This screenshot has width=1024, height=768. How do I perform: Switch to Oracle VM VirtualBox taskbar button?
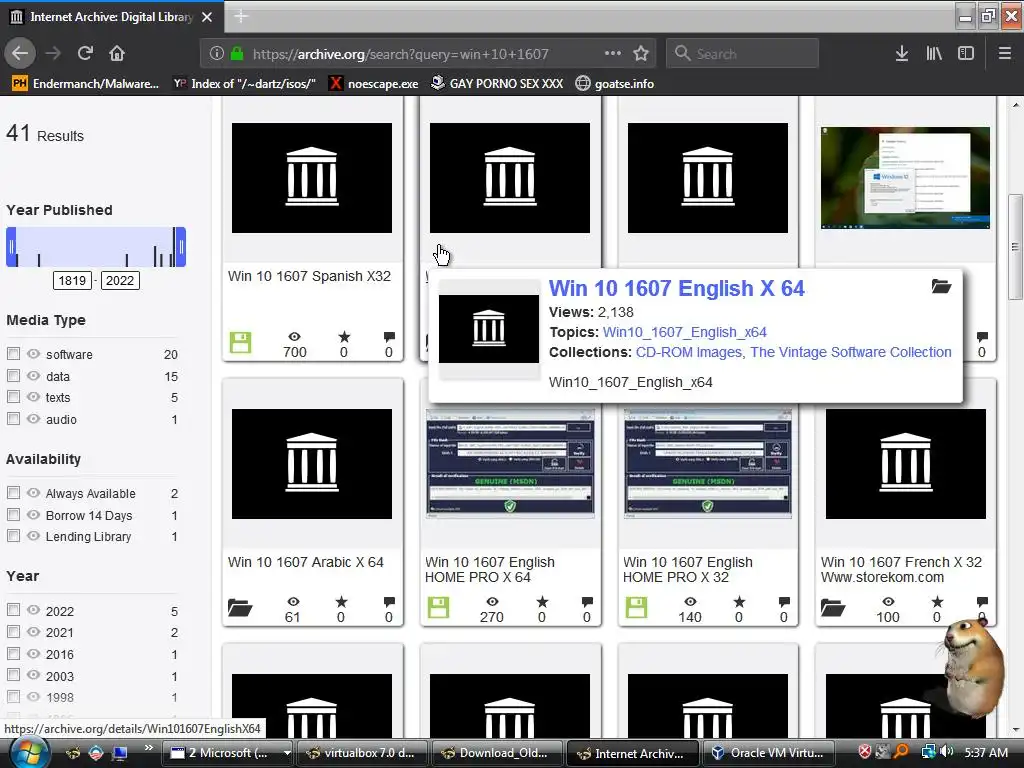pyautogui.click(x=768, y=753)
